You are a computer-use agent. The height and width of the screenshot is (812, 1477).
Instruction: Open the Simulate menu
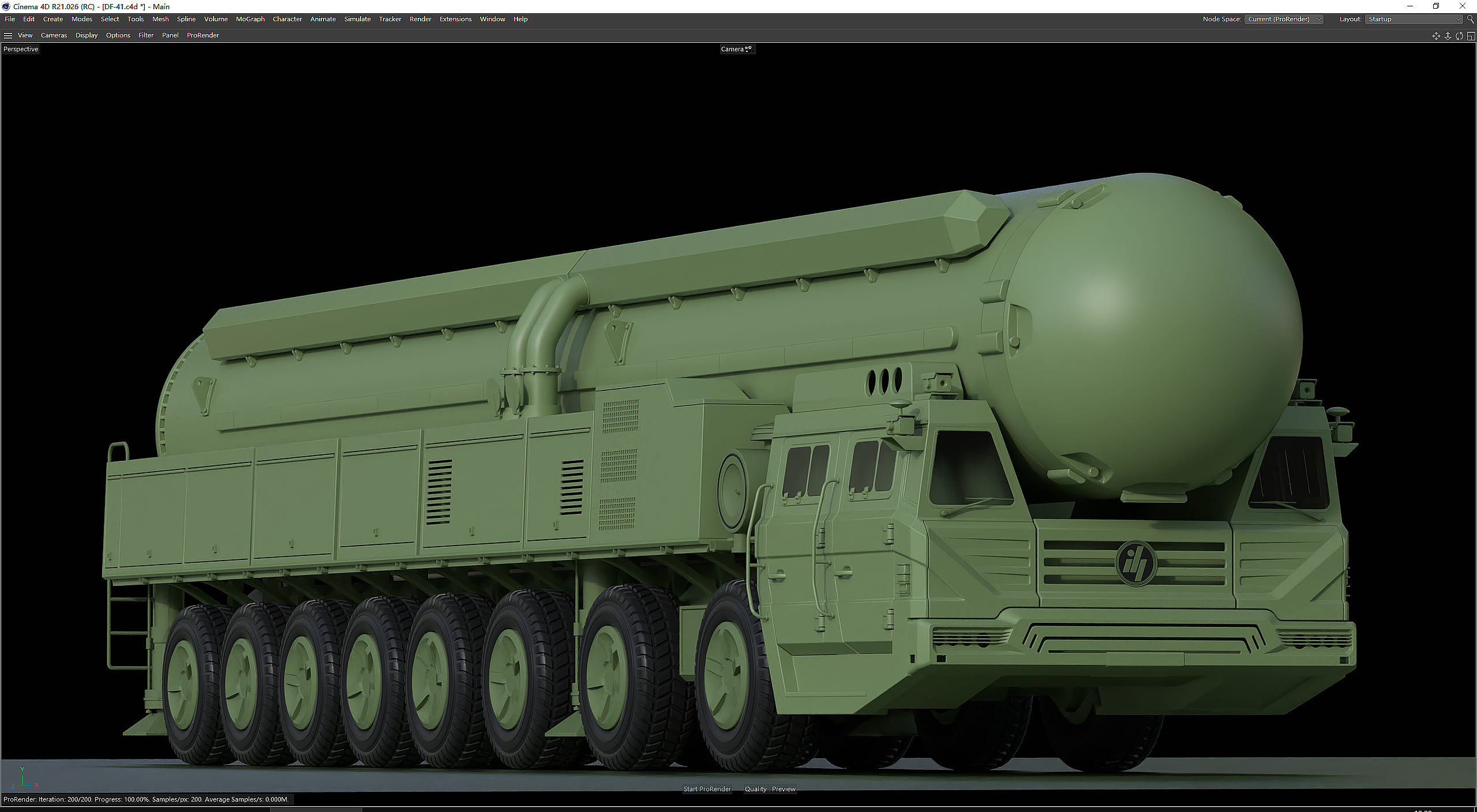(x=358, y=19)
